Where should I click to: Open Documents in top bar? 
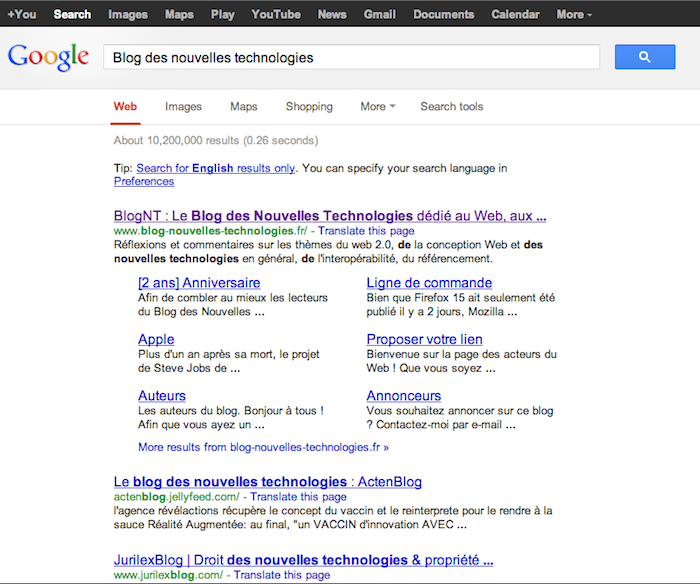(443, 14)
